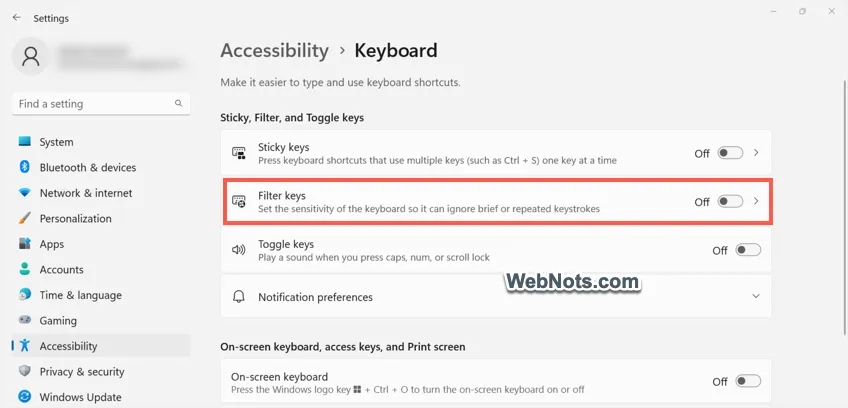Click the Gaming controller icon in sidebar

click(x=24, y=320)
